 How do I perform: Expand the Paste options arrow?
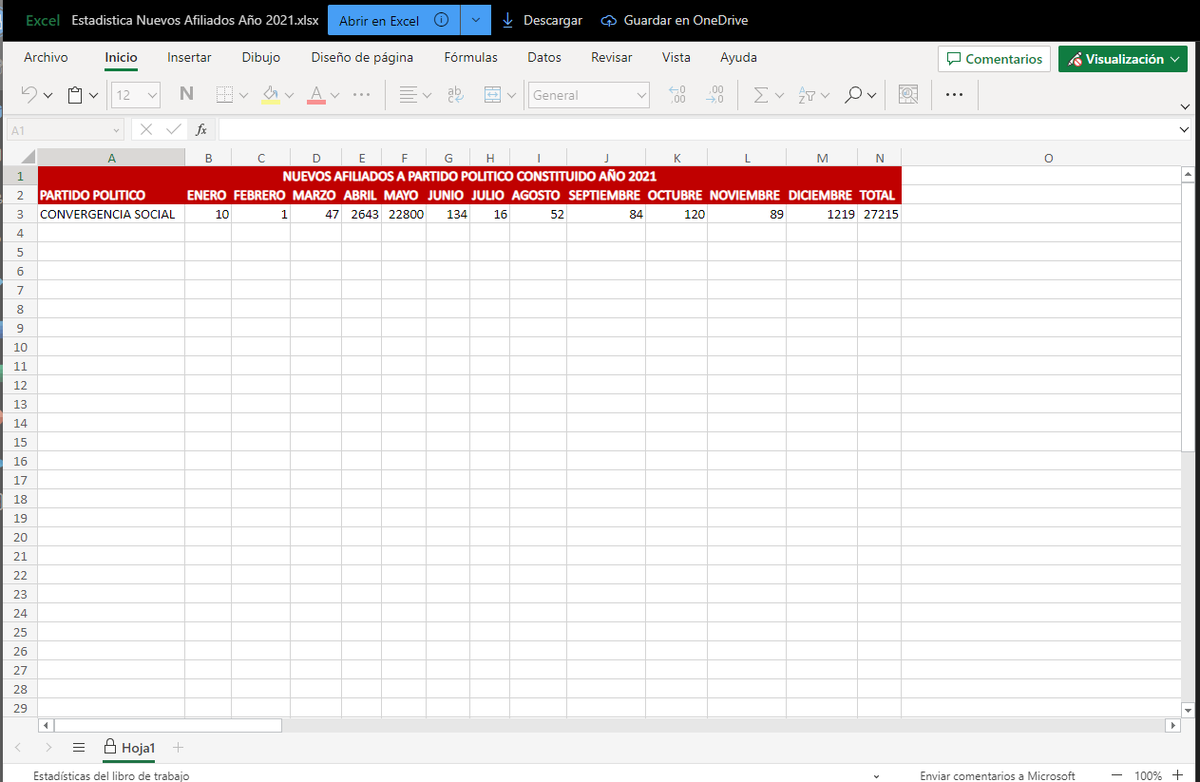click(x=94, y=95)
